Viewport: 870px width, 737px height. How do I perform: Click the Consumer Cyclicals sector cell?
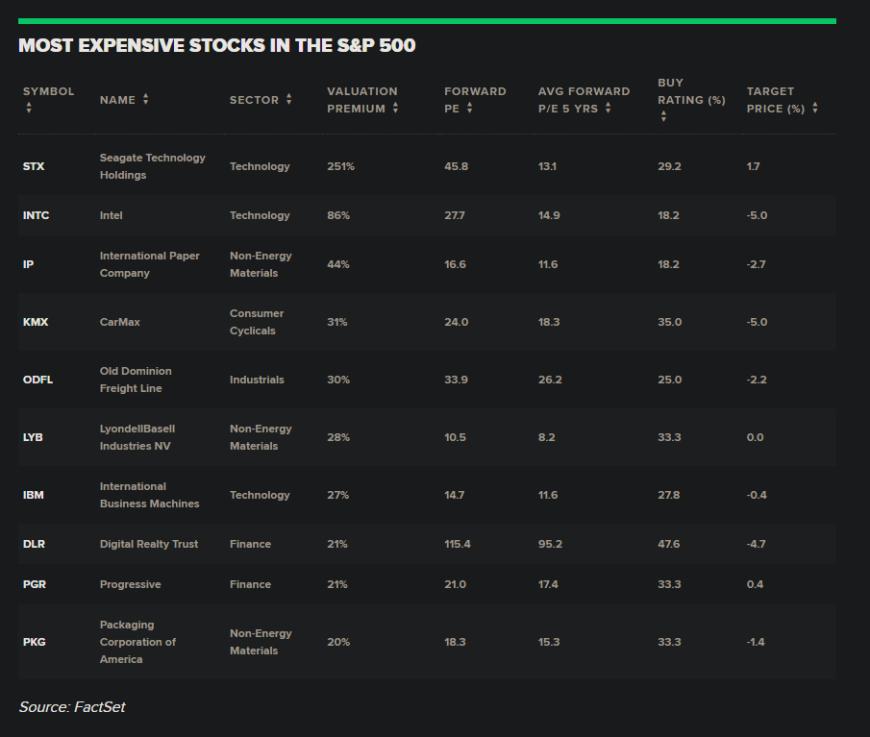point(257,322)
